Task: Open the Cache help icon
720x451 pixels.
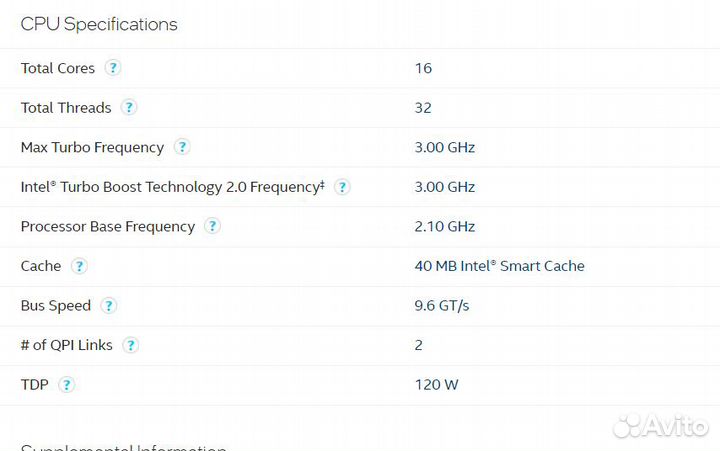Action: (79, 266)
